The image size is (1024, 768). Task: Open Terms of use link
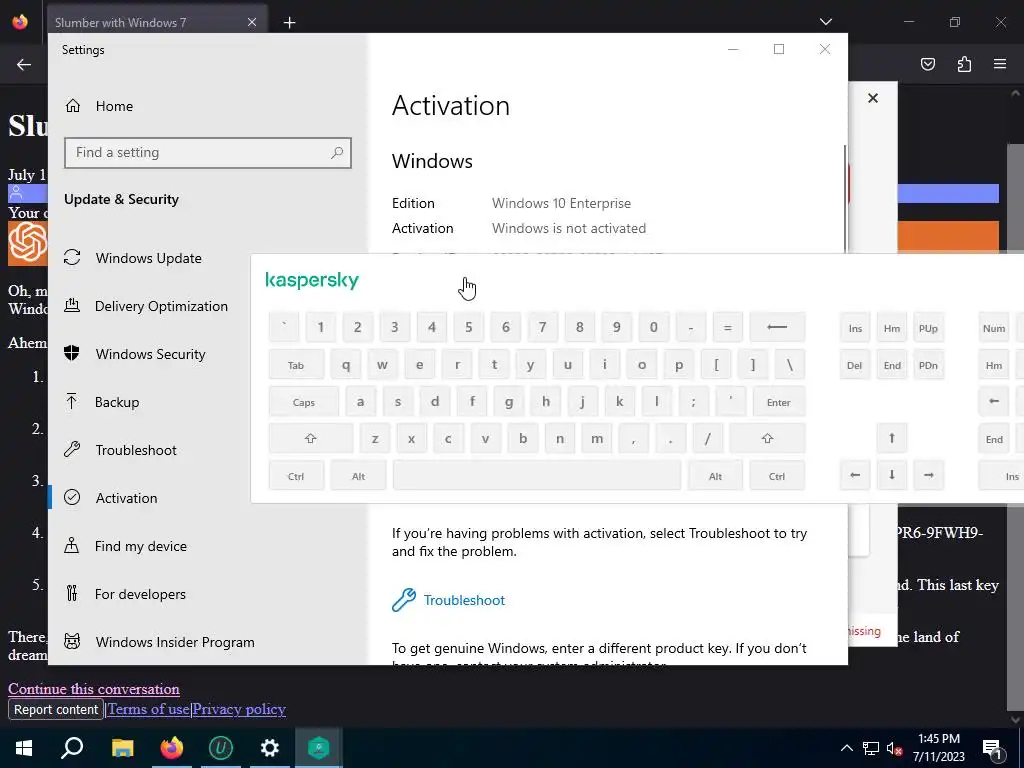(148, 709)
